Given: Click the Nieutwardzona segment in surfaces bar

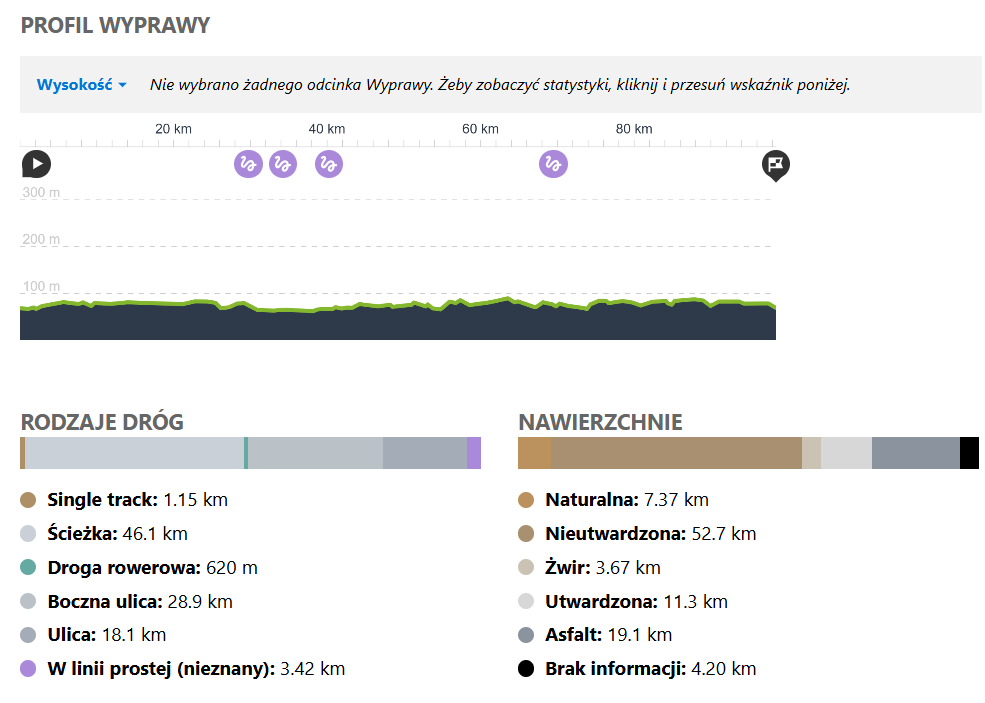Looking at the screenshot, I should point(676,452).
